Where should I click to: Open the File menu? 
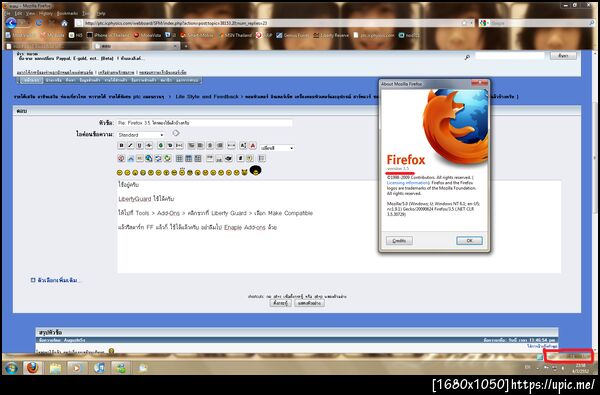(7, 13)
